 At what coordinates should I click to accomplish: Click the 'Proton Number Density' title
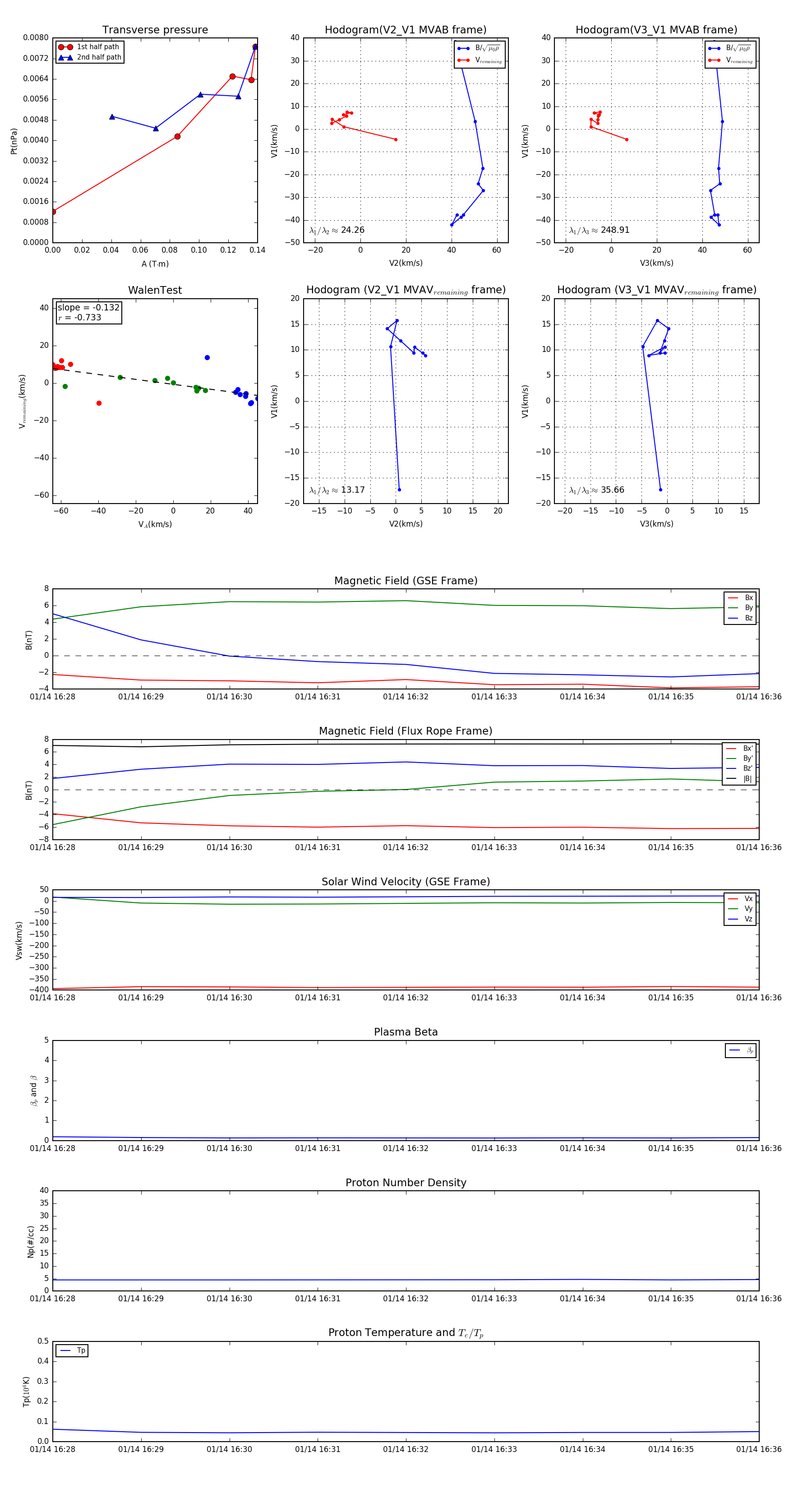tap(406, 1183)
